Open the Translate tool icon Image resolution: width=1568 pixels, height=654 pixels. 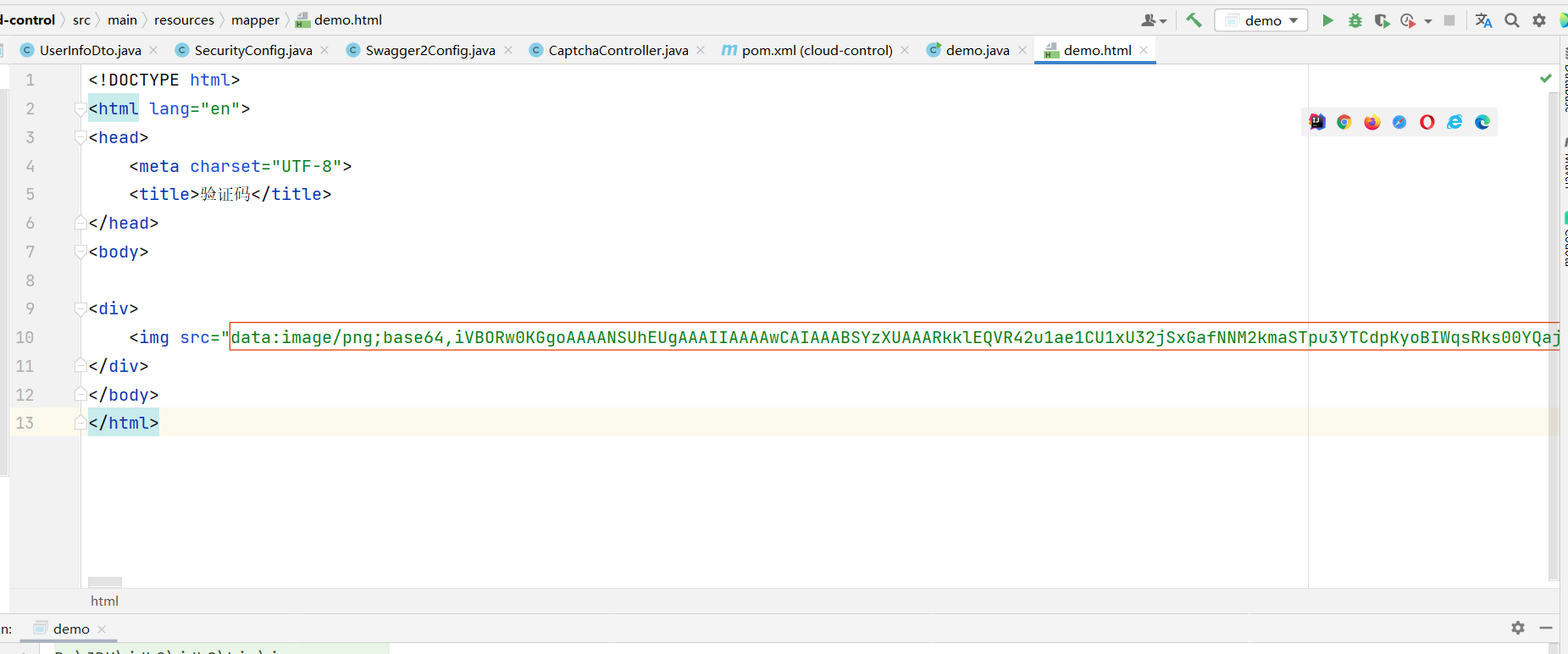pos(1483,20)
